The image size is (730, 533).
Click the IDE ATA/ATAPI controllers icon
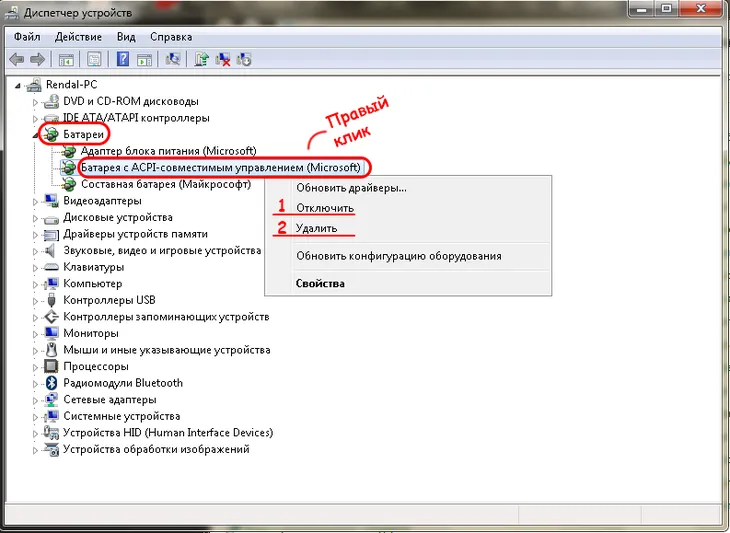click(x=51, y=118)
